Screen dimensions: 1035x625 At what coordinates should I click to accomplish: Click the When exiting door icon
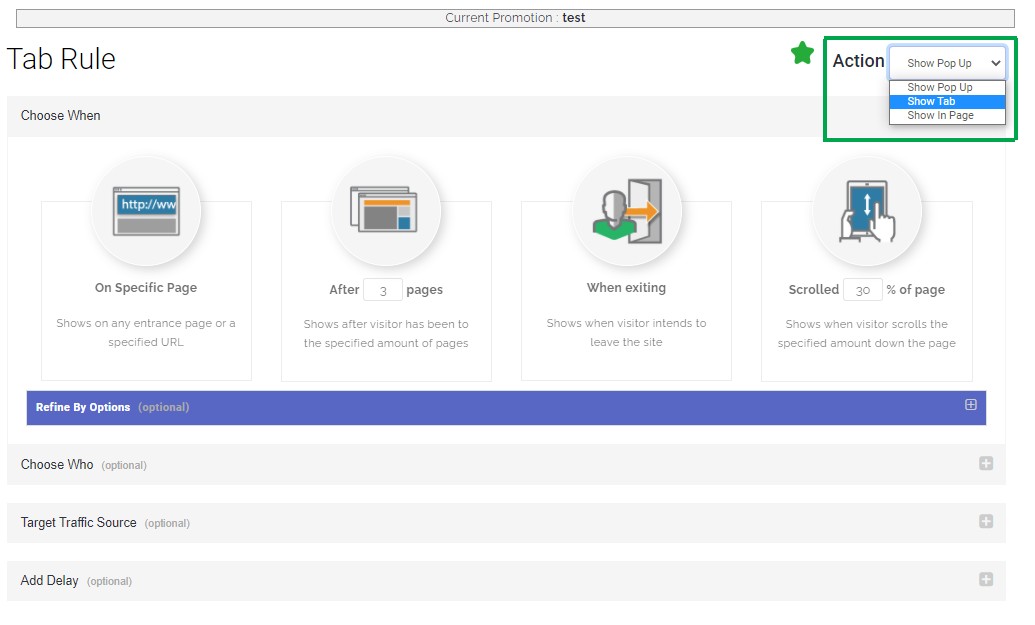point(626,211)
